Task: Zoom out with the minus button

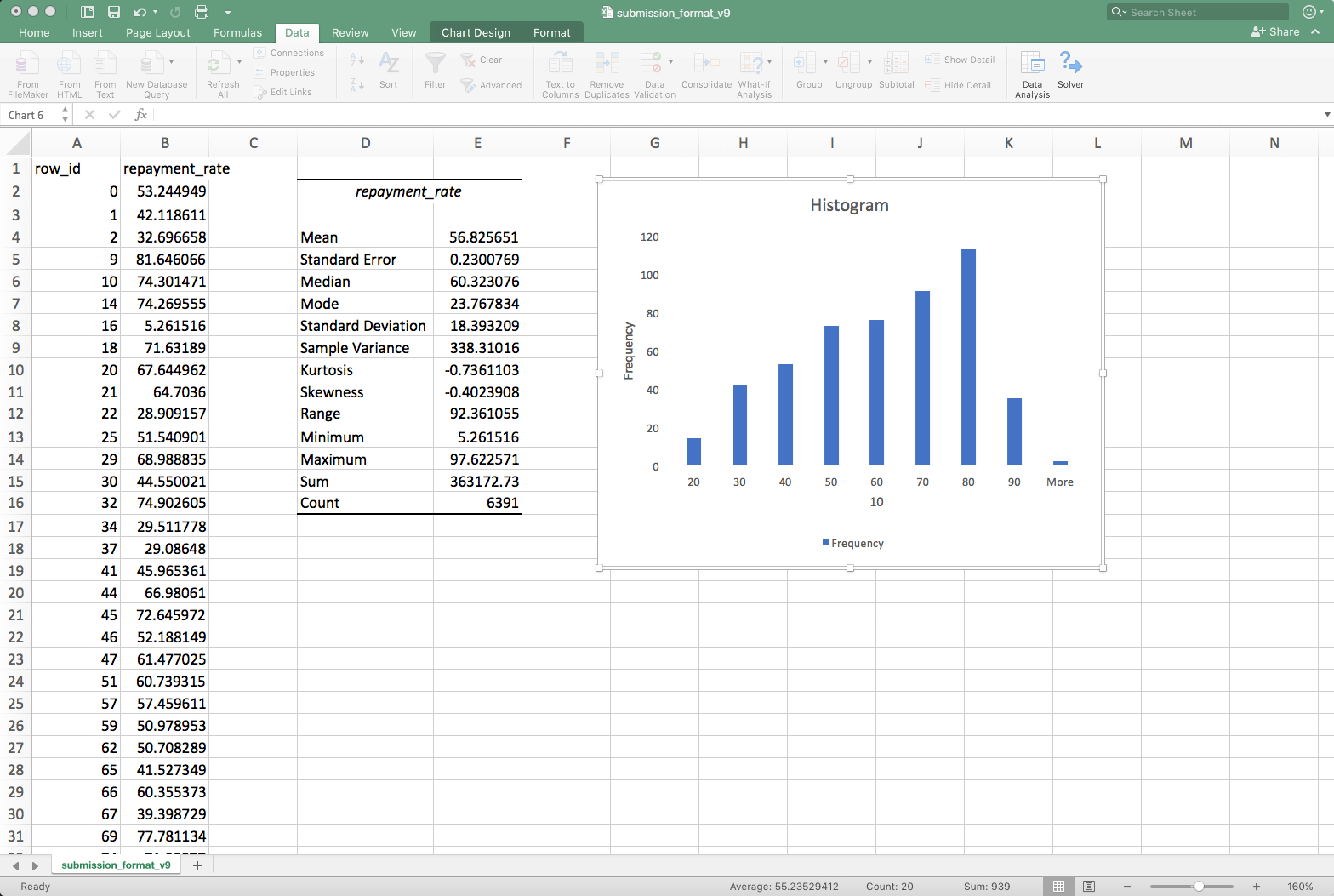Action: (x=1127, y=886)
